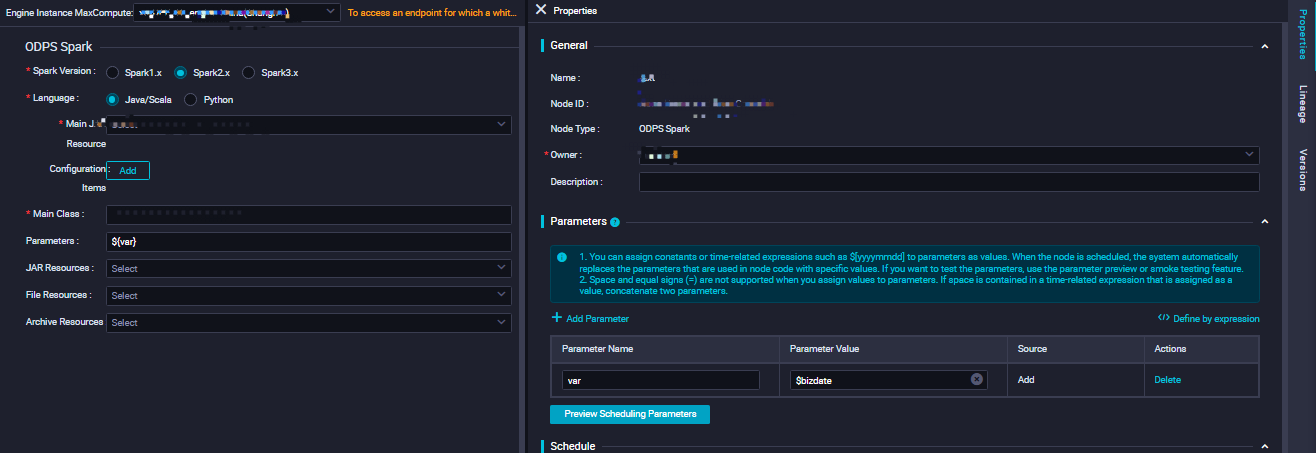
Task: Click the Actions column header
Action: pos(1170,349)
